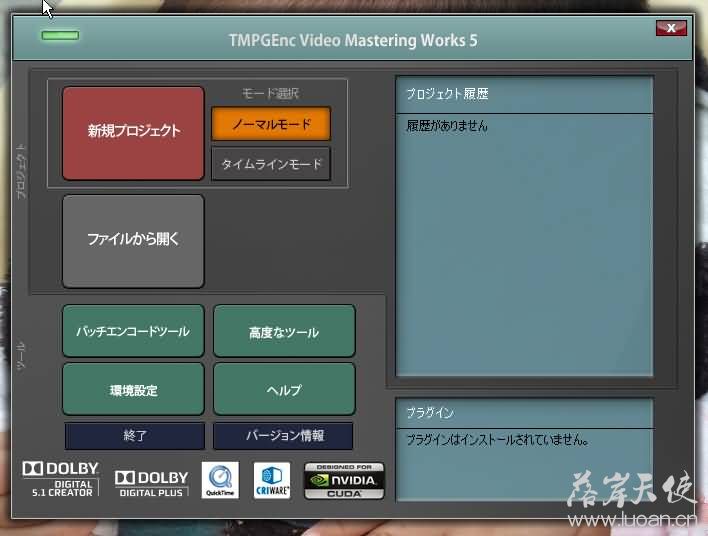Open ファイルから開く (open from file)
This screenshot has height=536, width=708.
pyautogui.click(x=133, y=241)
